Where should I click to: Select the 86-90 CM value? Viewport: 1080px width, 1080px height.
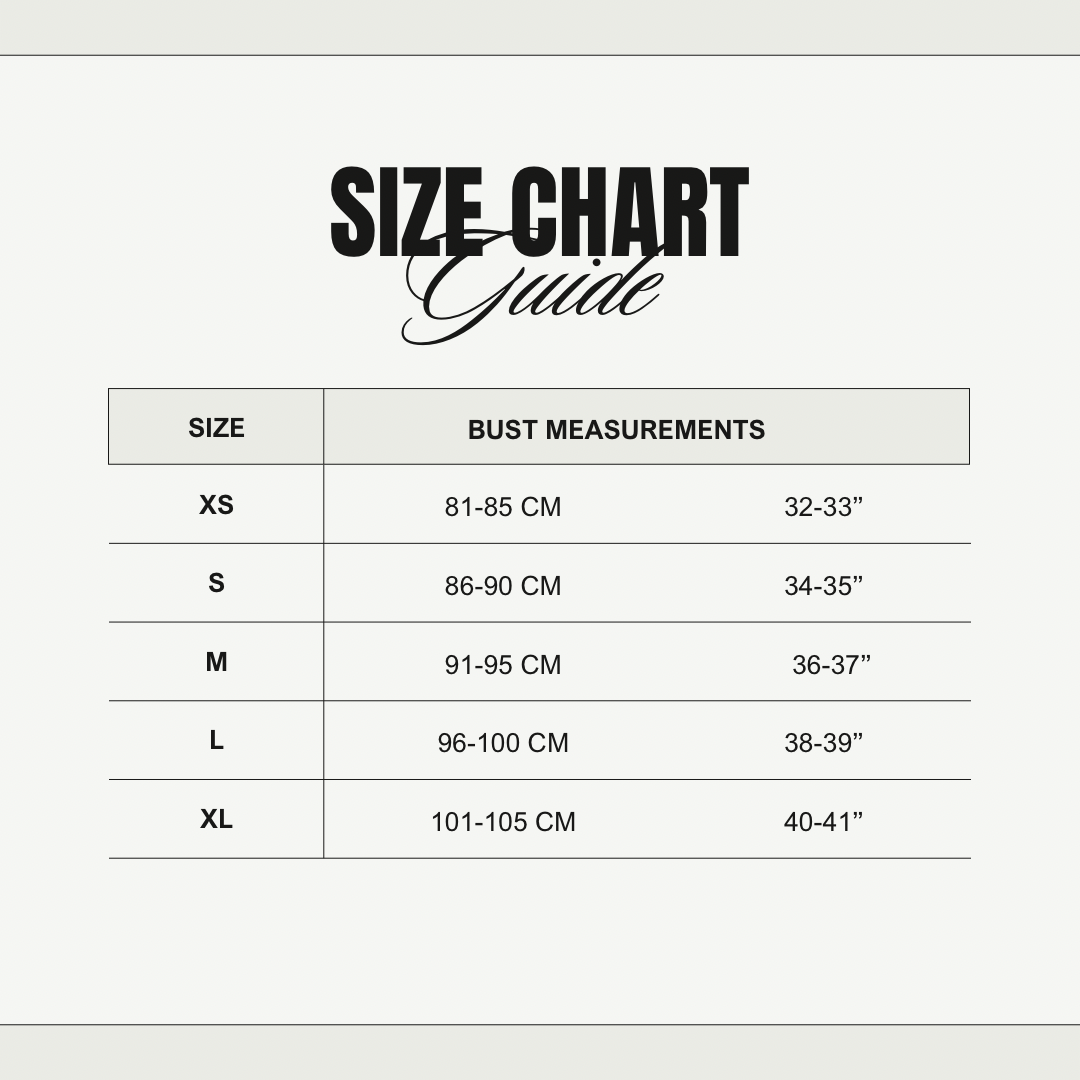503,586
